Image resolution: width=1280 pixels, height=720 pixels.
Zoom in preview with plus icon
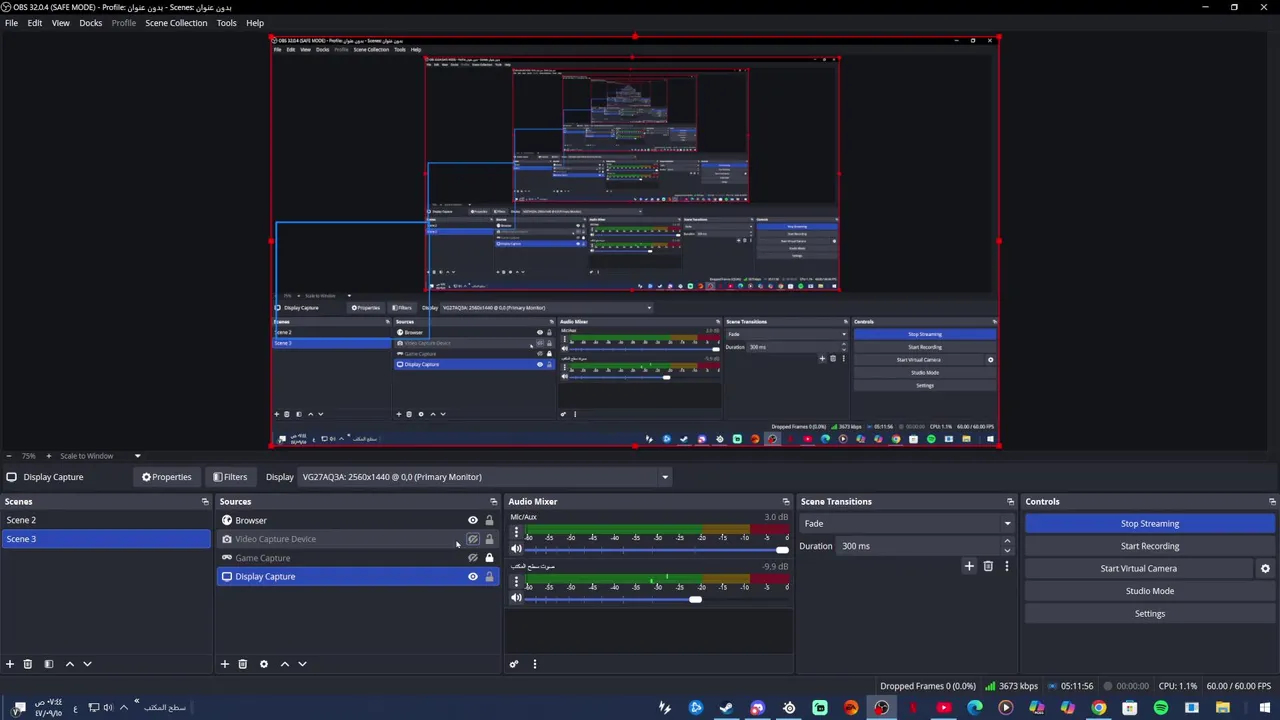48,456
